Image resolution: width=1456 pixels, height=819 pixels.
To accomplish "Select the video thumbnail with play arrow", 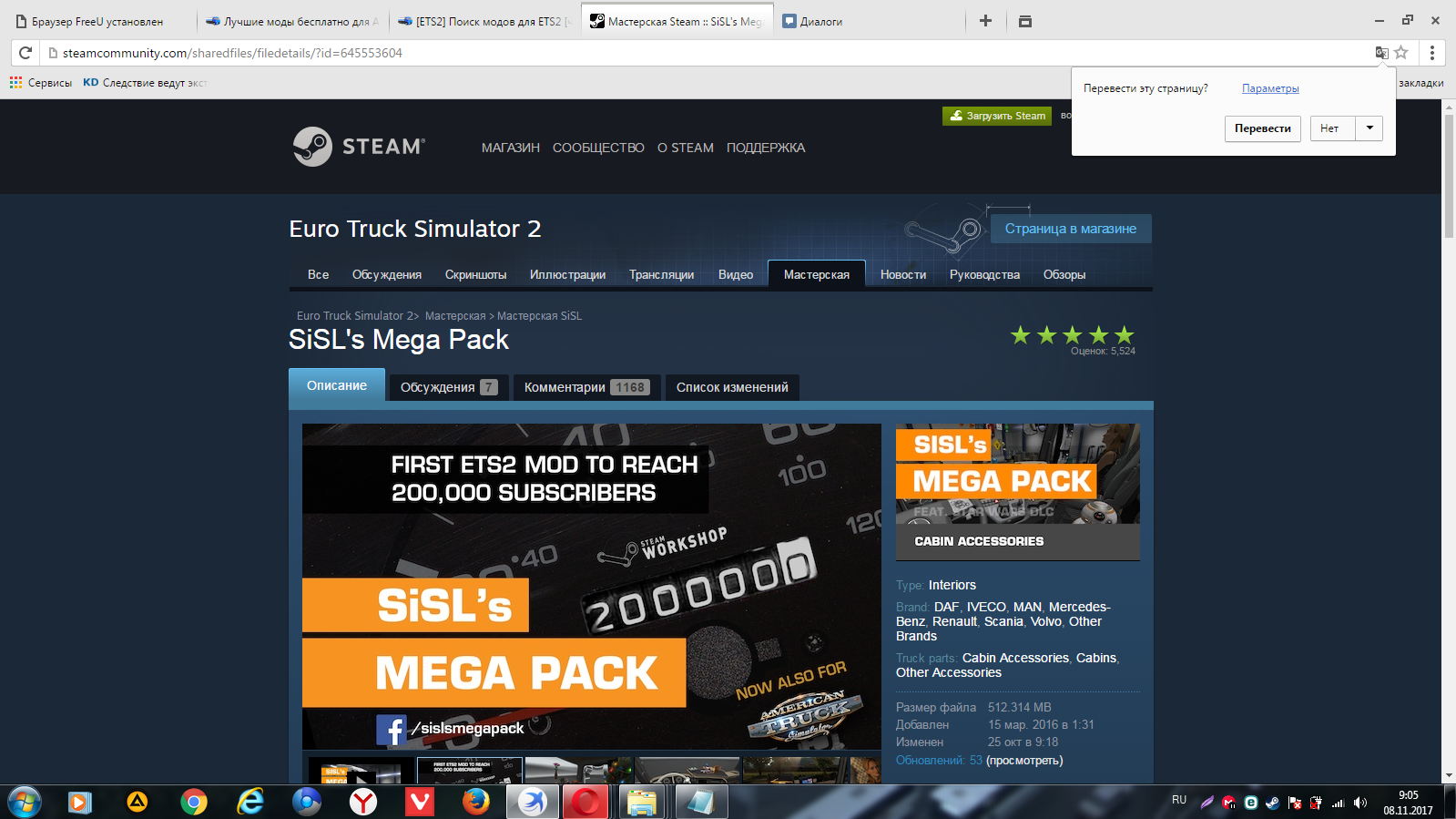I will [361, 771].
